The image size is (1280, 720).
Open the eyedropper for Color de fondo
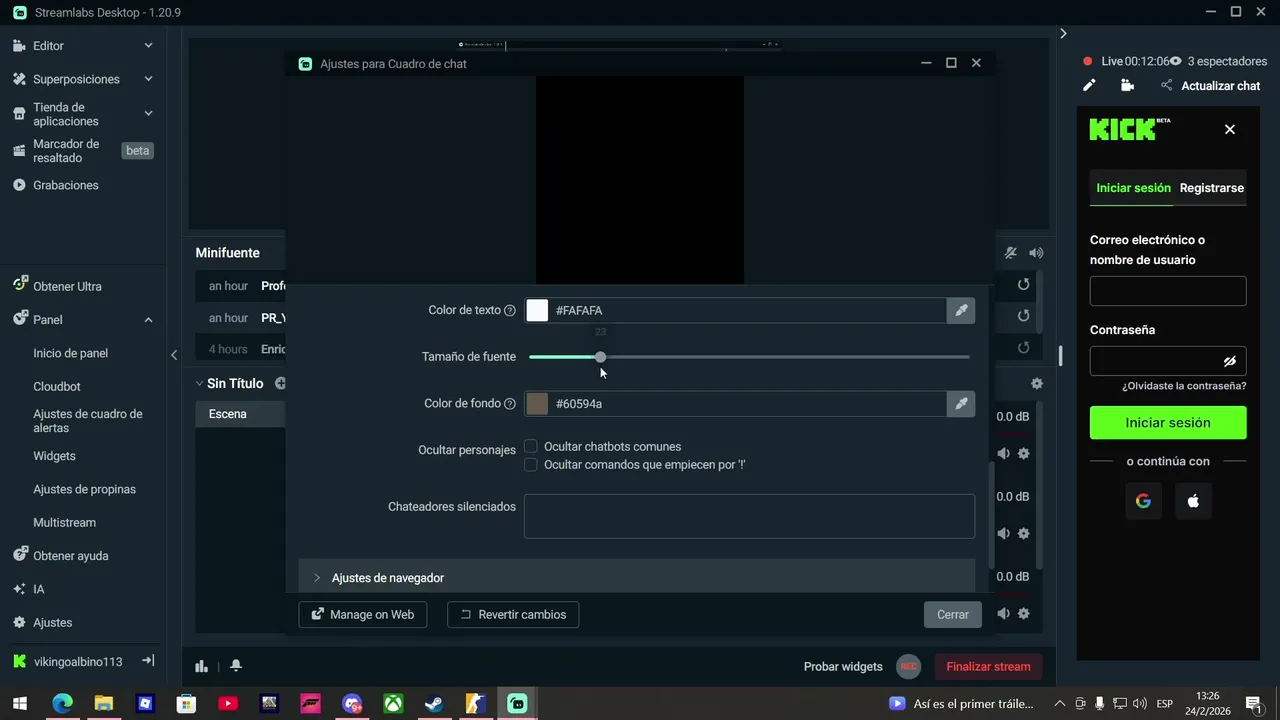(x=961, y=404)
